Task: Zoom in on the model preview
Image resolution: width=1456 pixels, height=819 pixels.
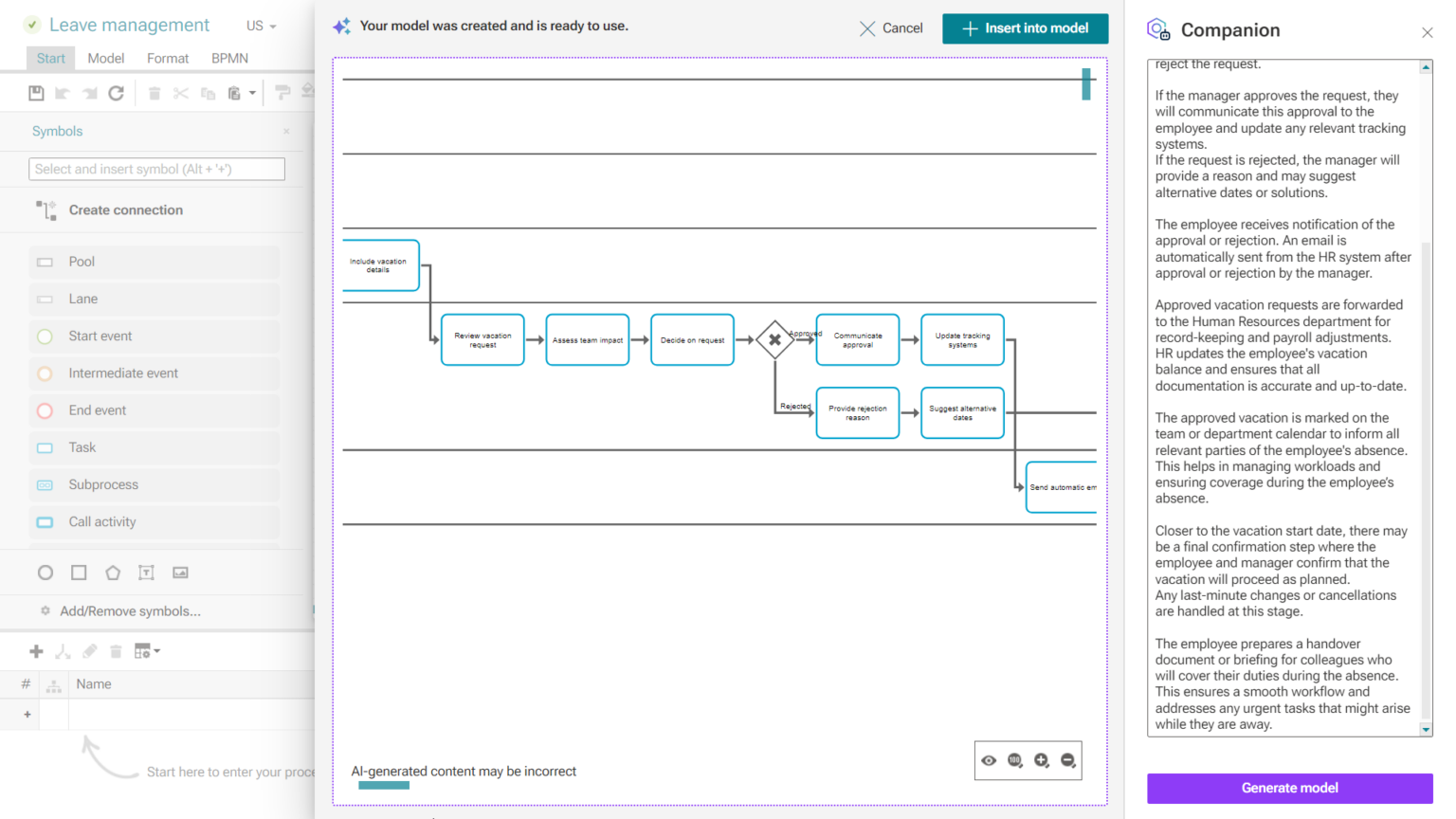Action: pyautogui.click(x=1041, y=760)
